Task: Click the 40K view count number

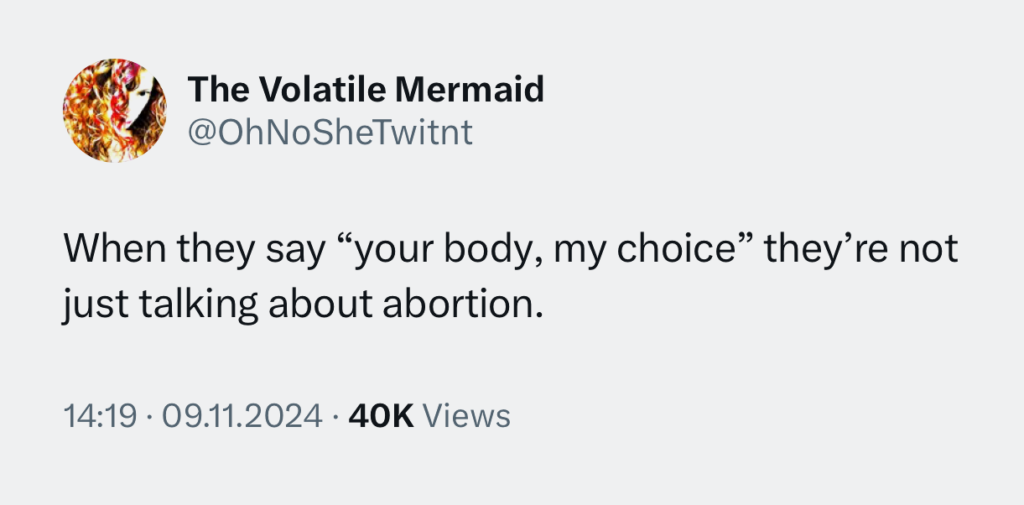Action: click(x=380, y=415)
